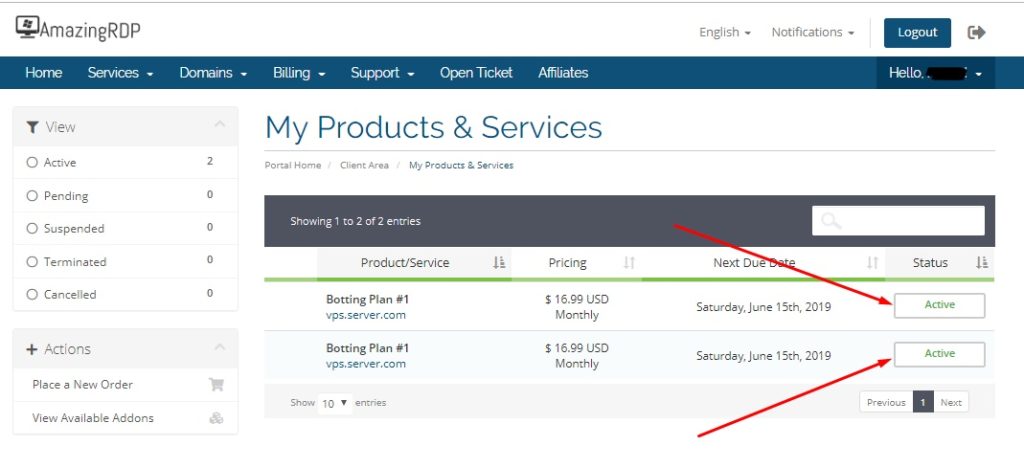Click the AmazingRDP logo

(78, 29)
